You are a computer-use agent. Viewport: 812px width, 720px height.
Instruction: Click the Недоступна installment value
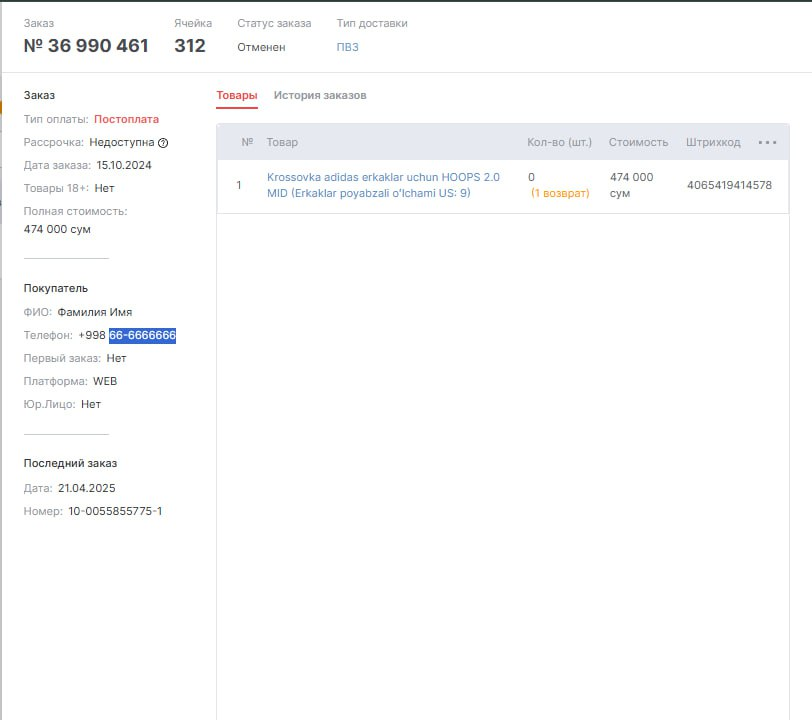122,142
